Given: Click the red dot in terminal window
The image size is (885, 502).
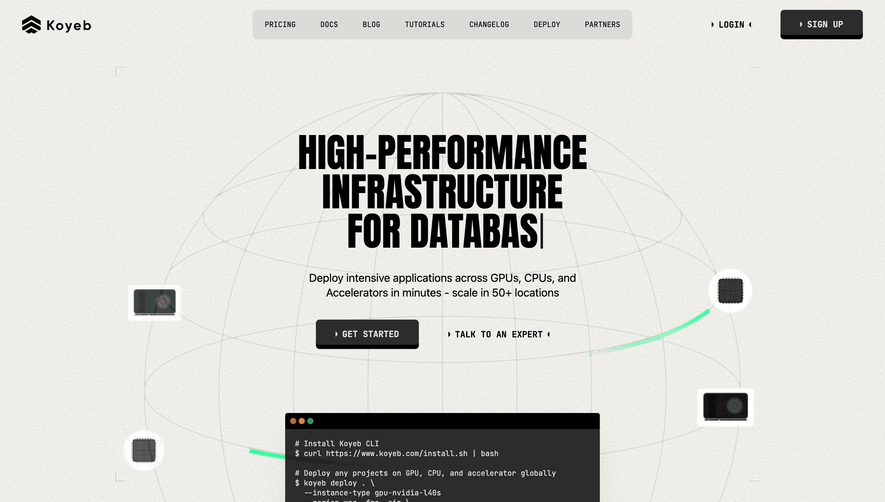Looking at the screenshot, I should tap(293, 421).
